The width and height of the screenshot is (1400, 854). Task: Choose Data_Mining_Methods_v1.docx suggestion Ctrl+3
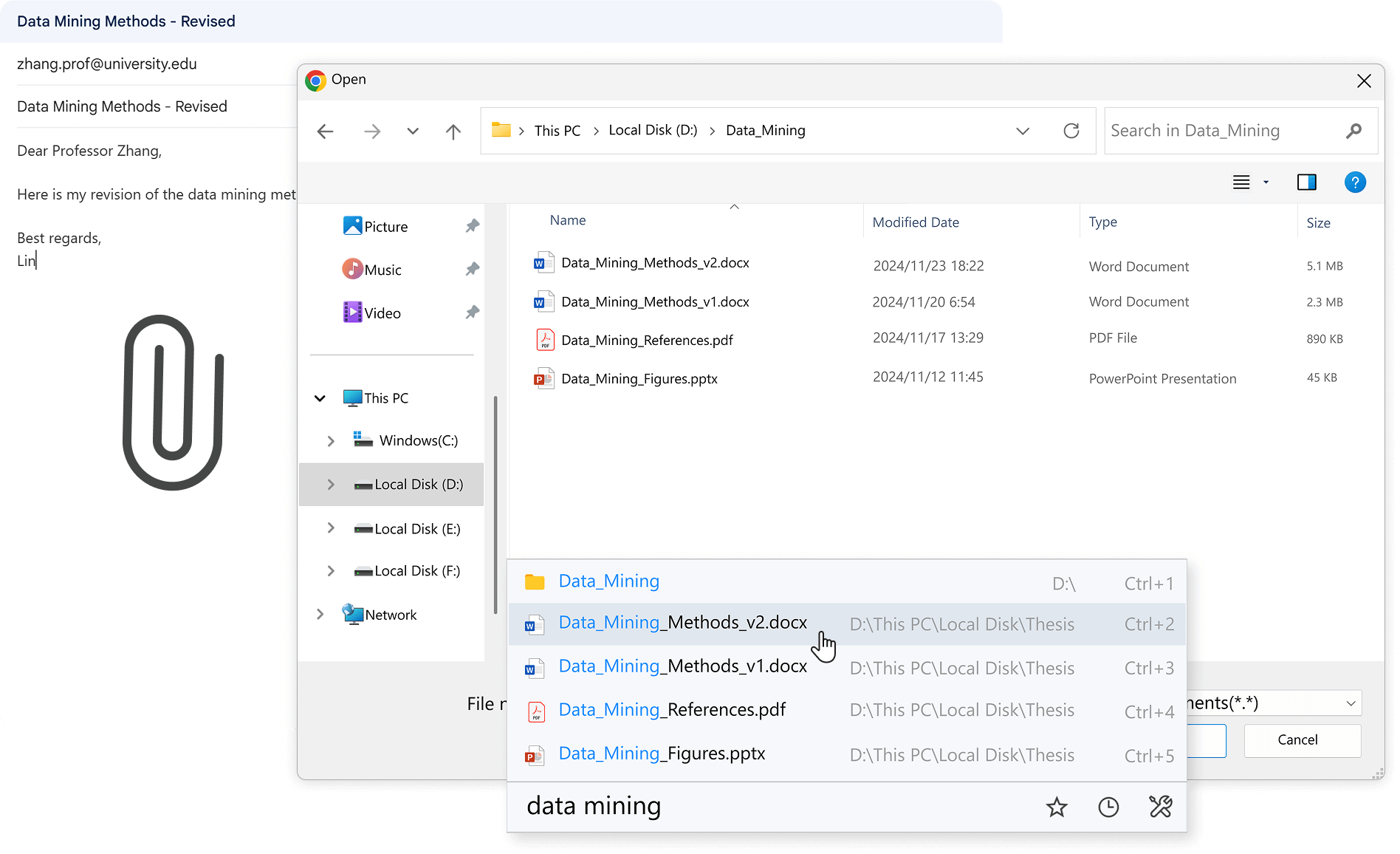pos(847,667)
